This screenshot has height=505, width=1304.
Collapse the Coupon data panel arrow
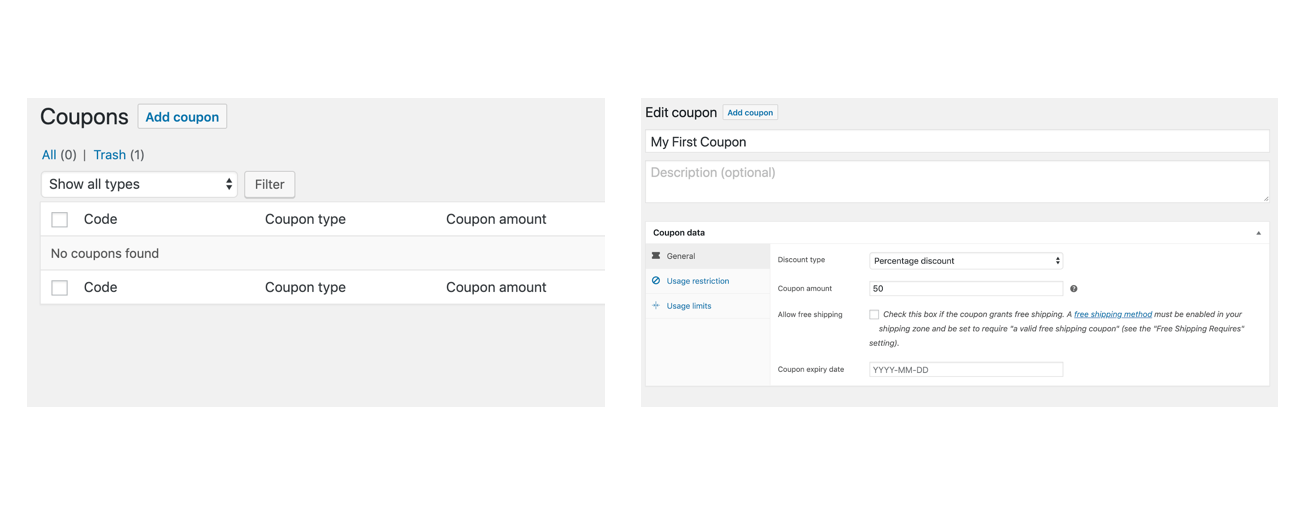[1258, 233]
